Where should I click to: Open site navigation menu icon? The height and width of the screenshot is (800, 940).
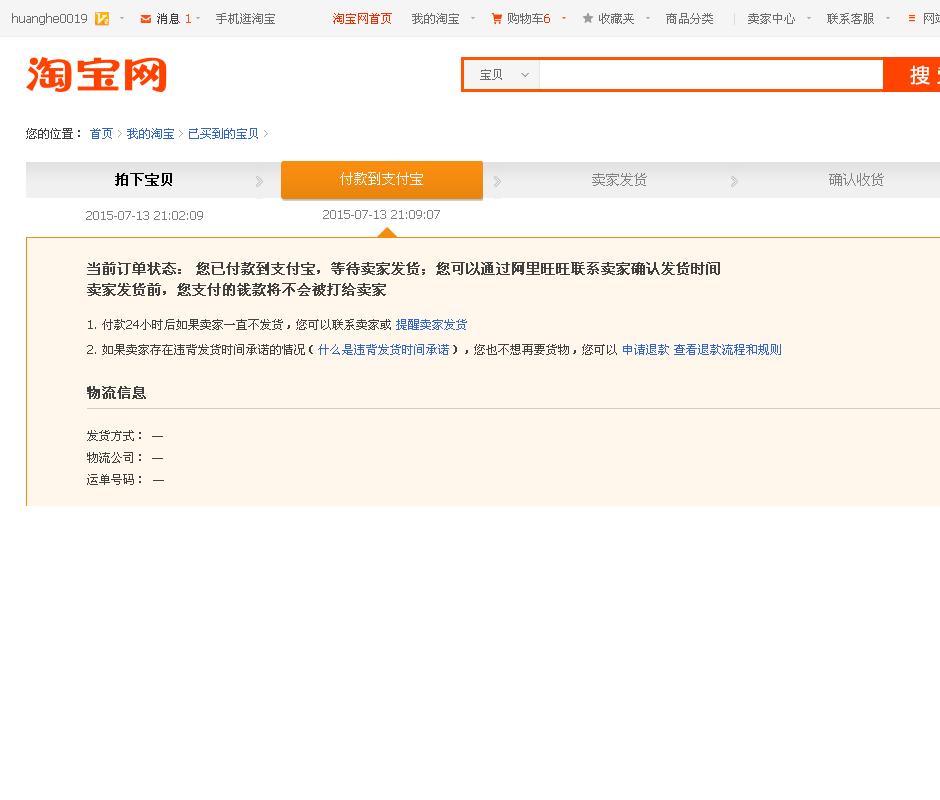click(911, 19)
